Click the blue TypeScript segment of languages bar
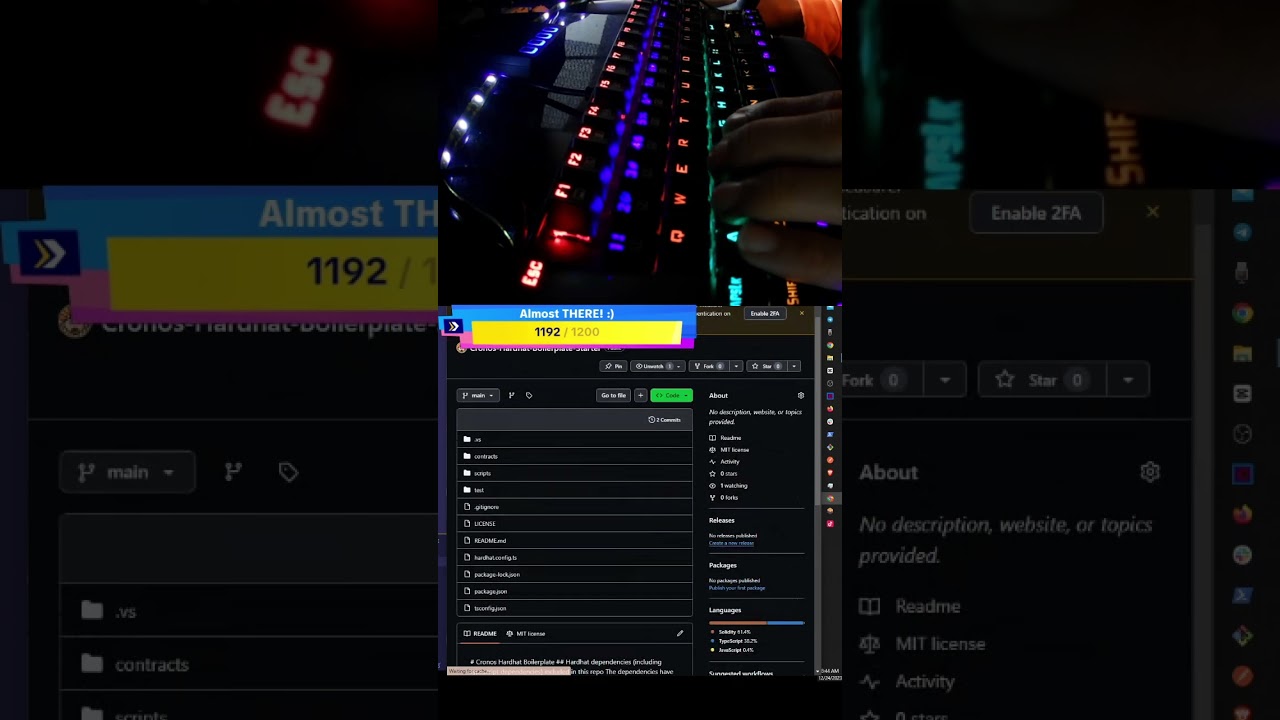1280x720 pixels. coord(786,623)
